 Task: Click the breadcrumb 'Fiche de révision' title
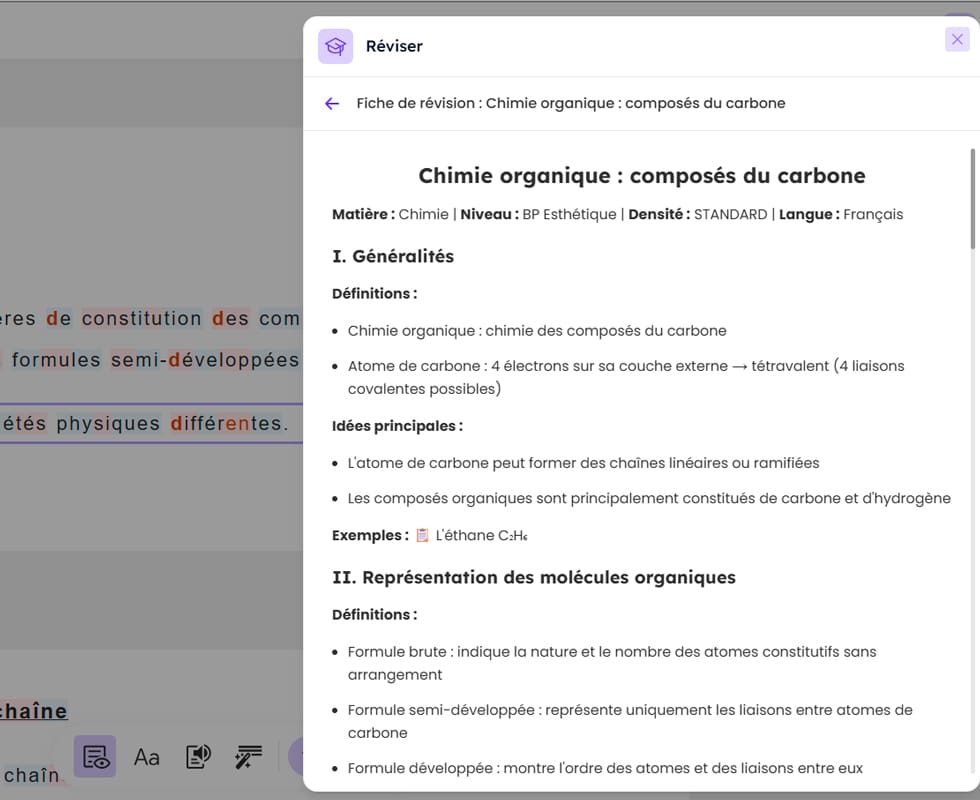[x=571, y=103]
